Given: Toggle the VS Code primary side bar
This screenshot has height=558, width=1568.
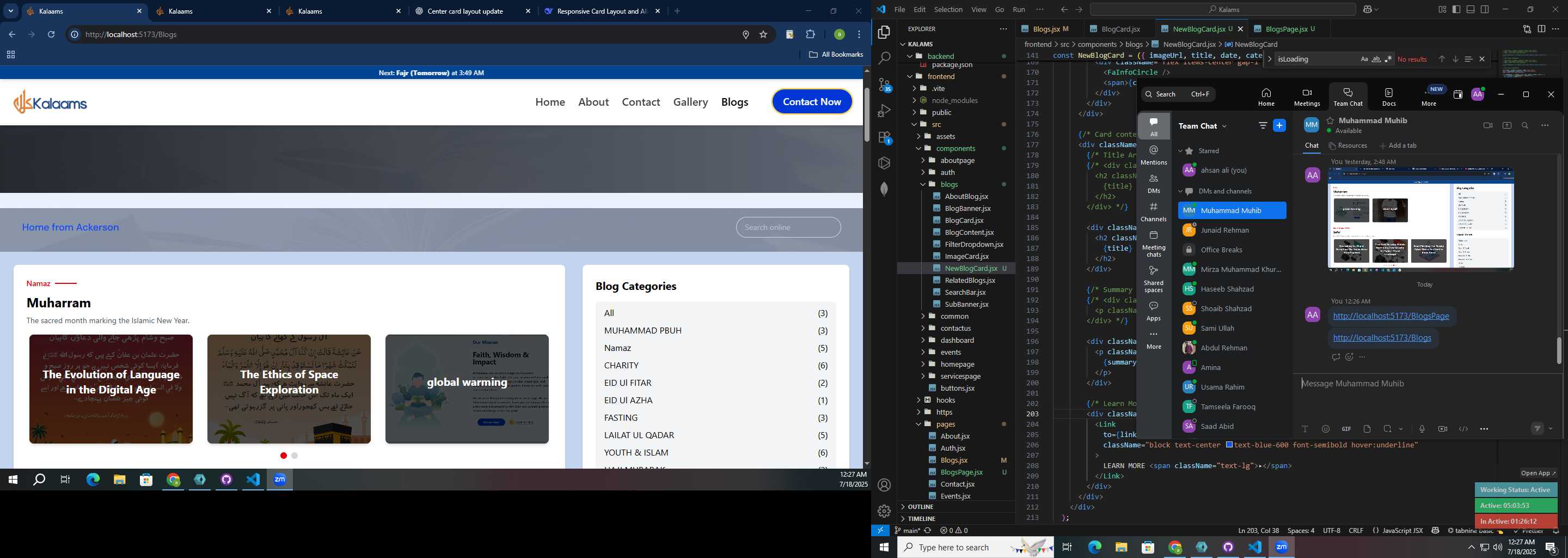Looking at the screenshot, I should pos(1456,9).
